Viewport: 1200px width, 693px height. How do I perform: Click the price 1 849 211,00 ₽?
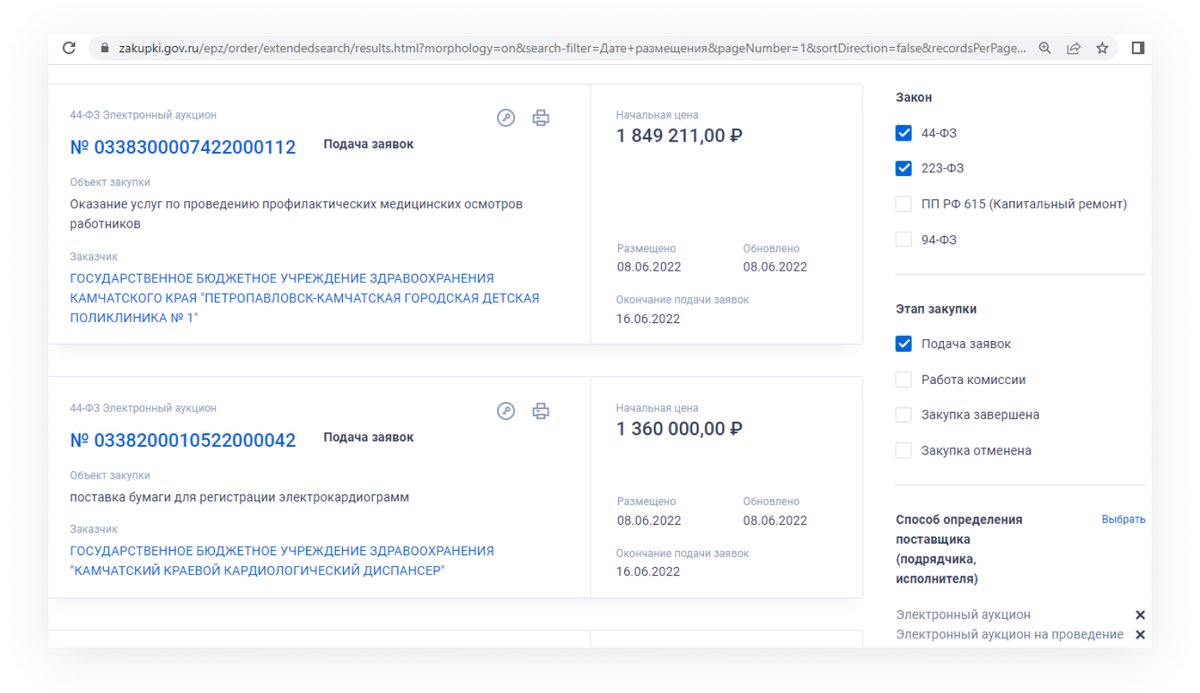(679, 136)
